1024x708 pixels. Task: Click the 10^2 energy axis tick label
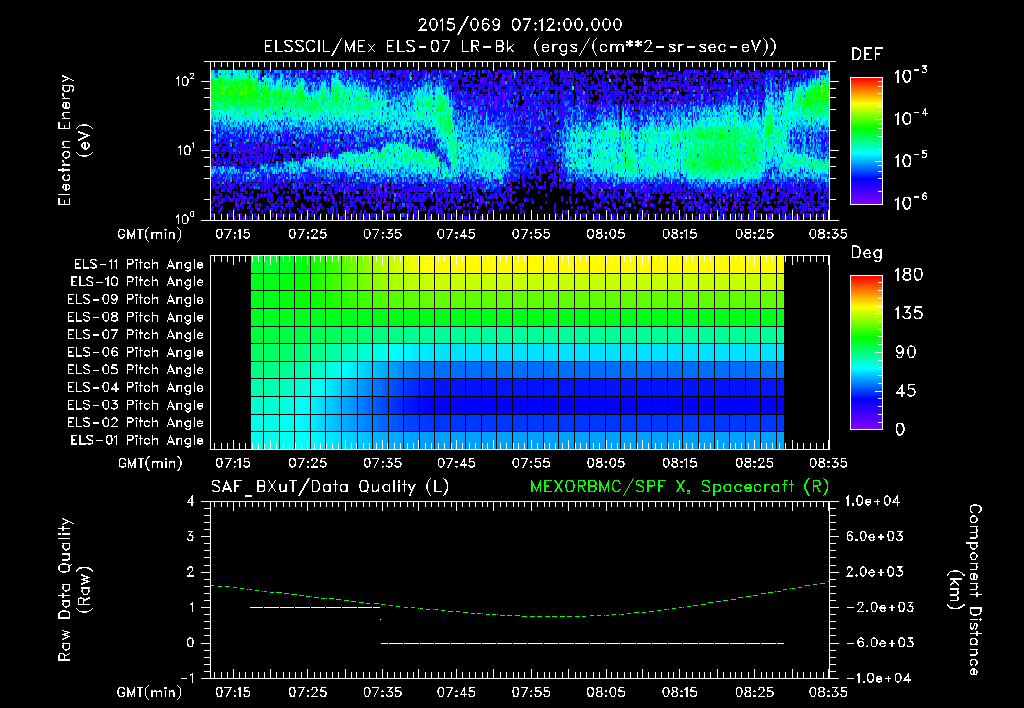(x=185, y=81)
